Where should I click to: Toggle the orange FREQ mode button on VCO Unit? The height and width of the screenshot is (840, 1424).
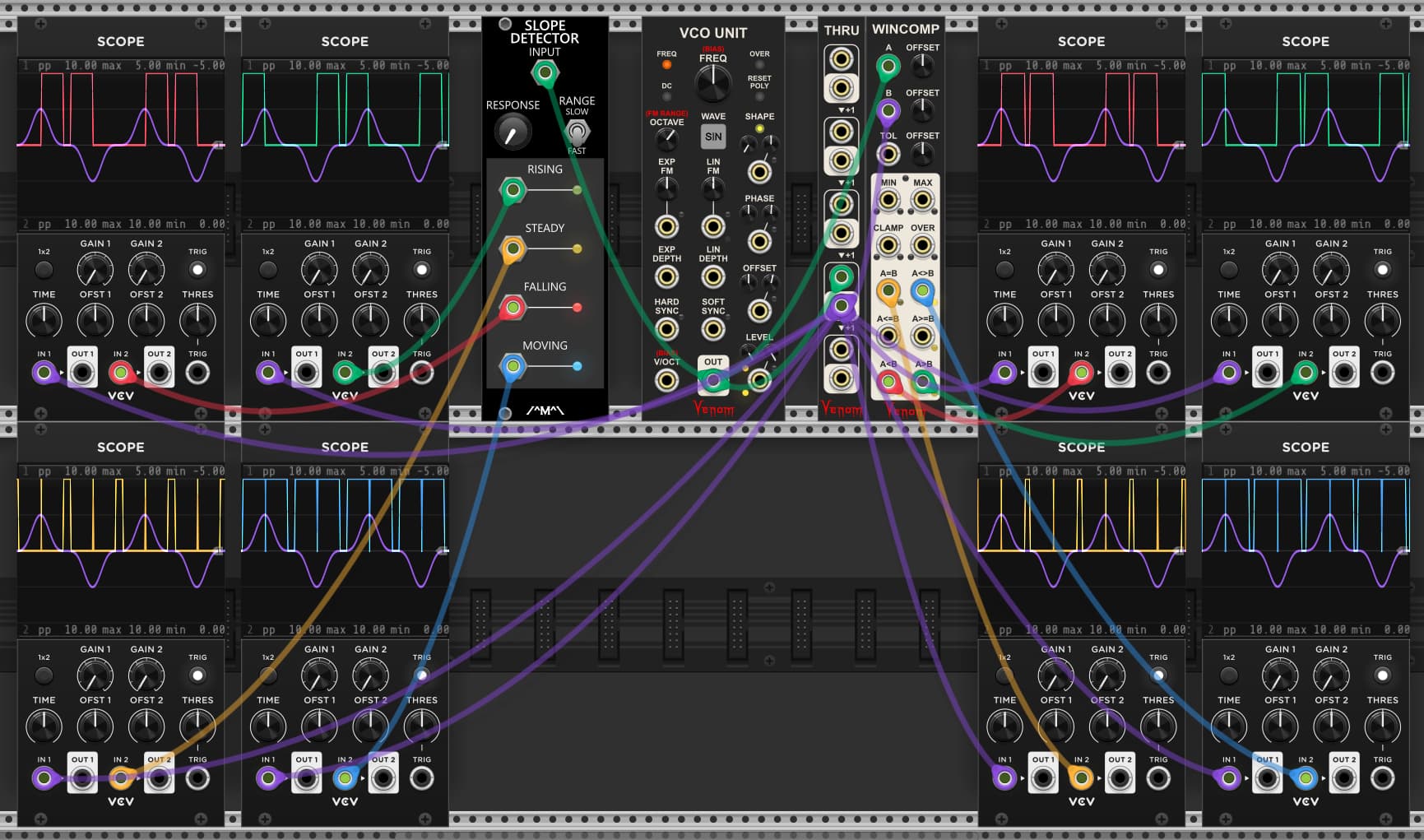coord(666,65)
